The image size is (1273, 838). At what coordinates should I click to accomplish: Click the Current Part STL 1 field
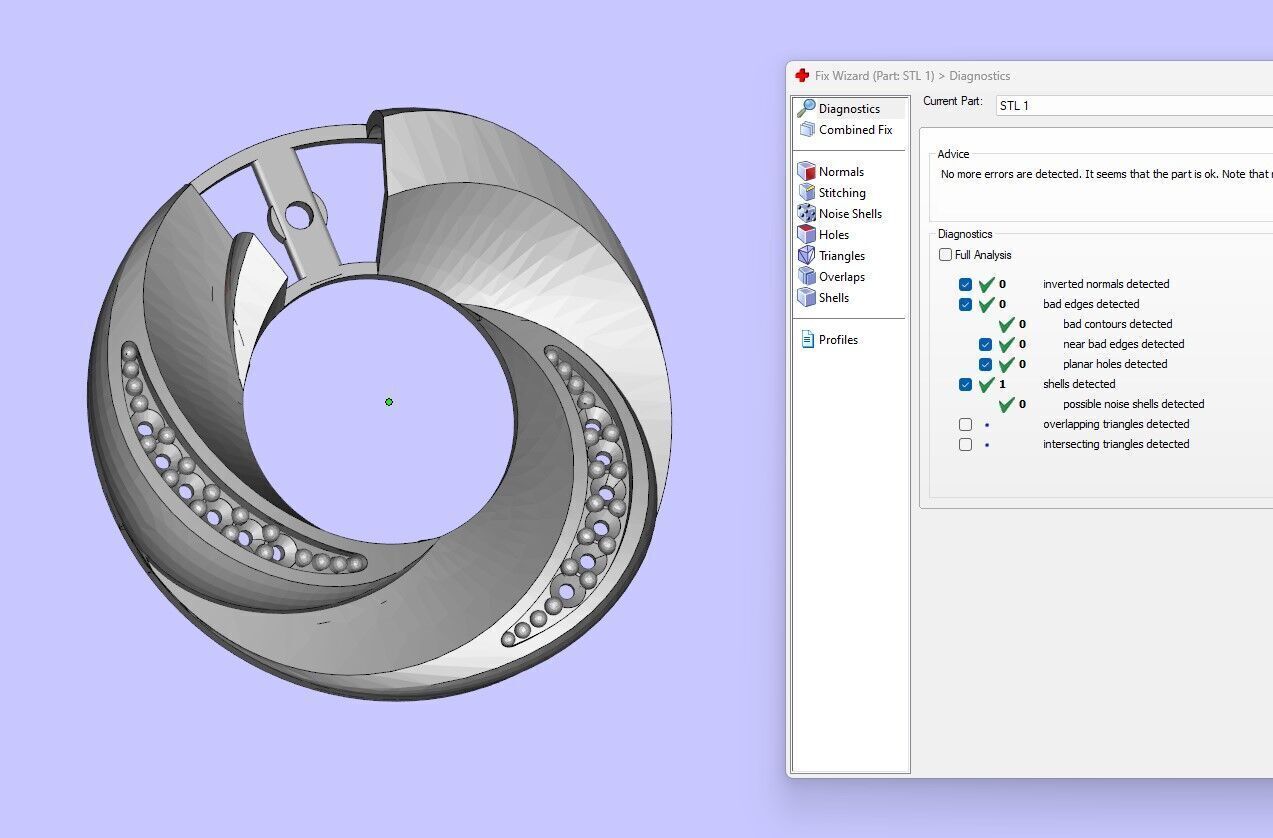click(x=1134, y=105)
